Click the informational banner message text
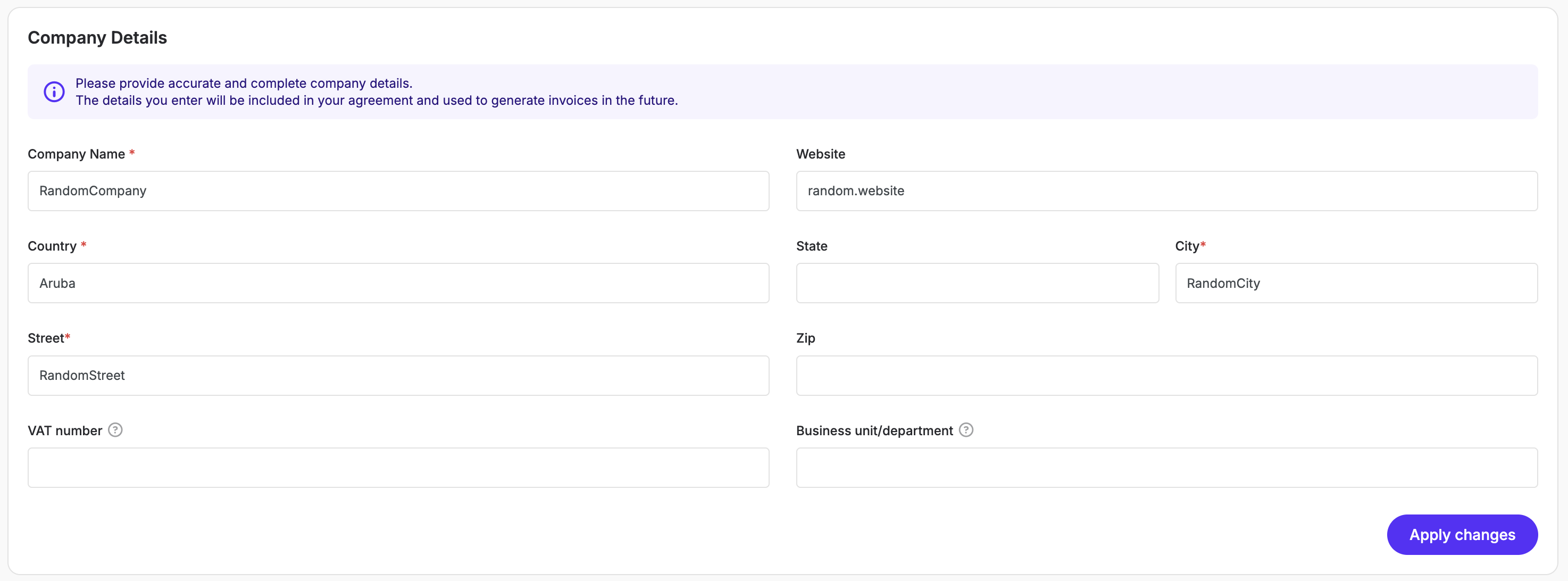 click(x=376, y=92)
